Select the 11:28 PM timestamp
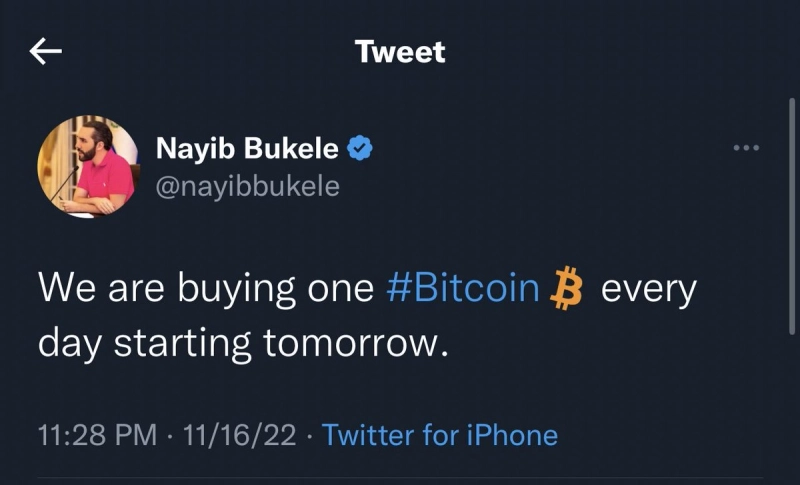The width and height of the screenshot is (800, 485). tap(96, 435)
